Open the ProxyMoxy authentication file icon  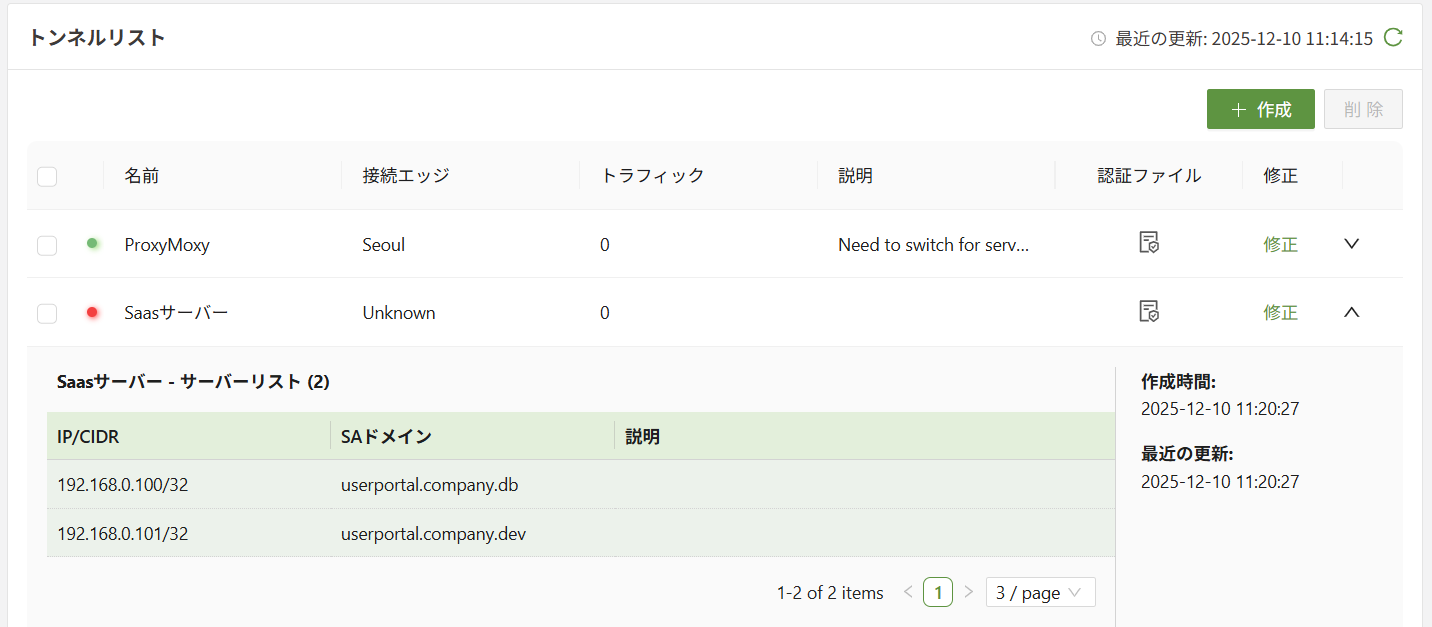1149,243
